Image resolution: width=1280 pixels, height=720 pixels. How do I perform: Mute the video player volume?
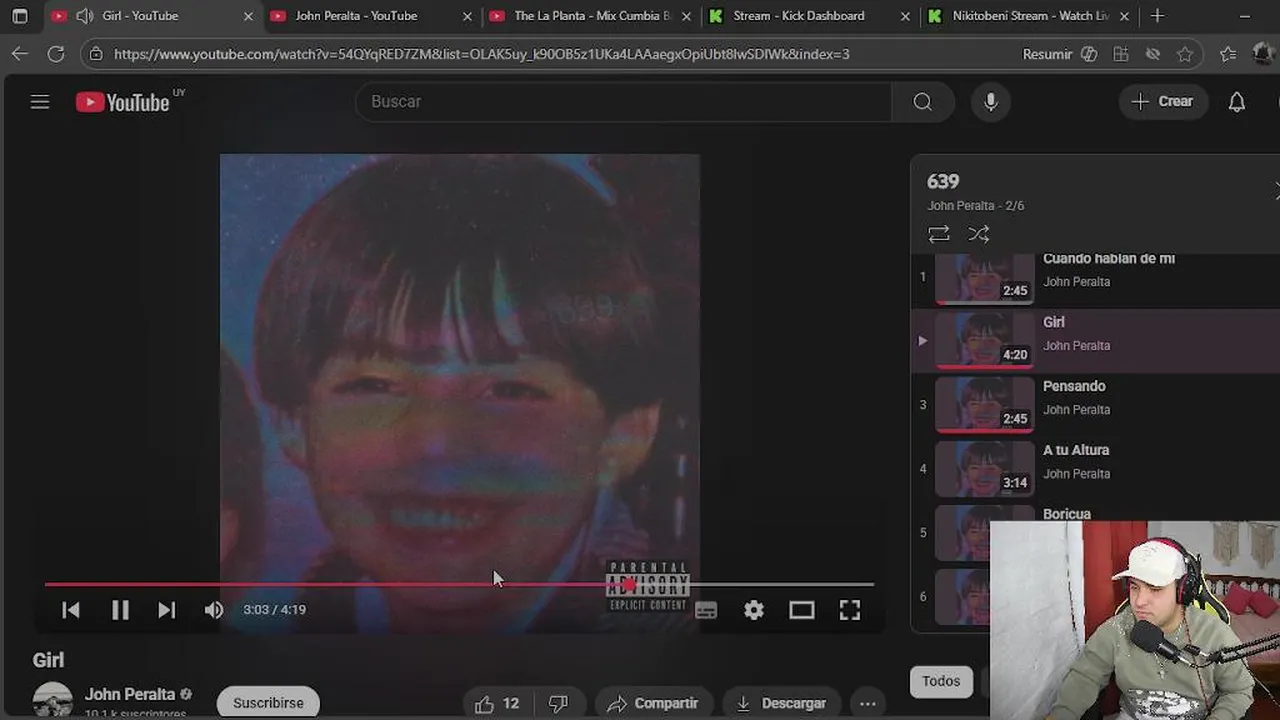(x=214, y=610)
